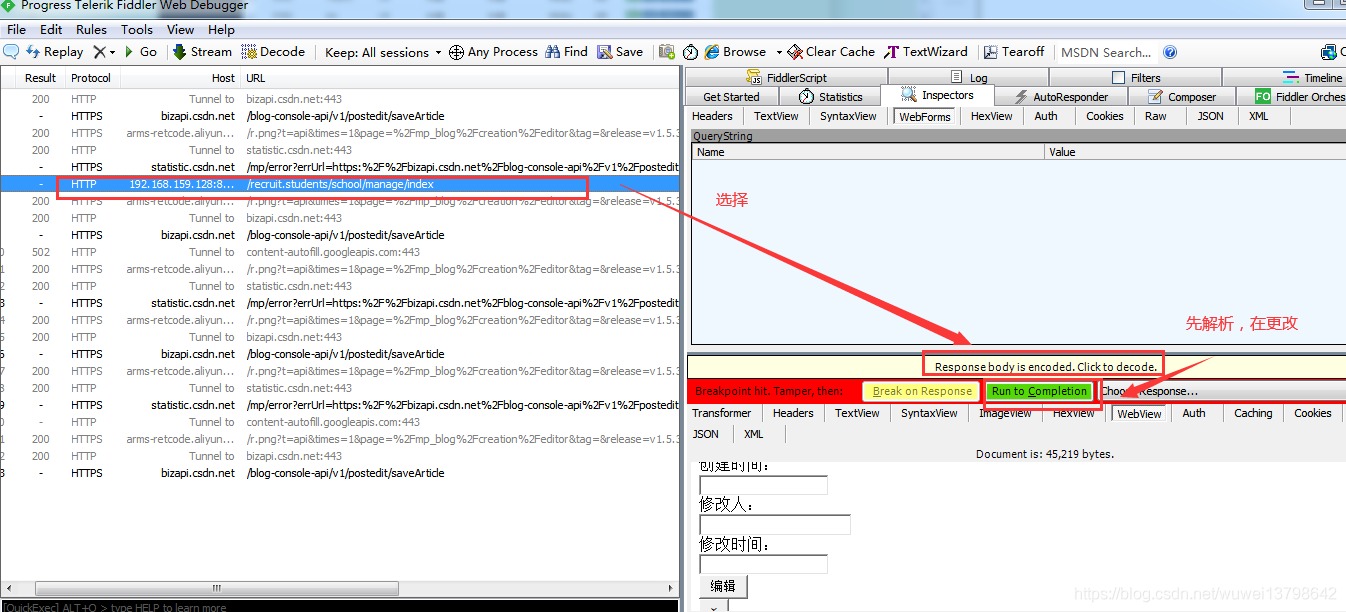
Task: Toggle the Filters tab checkbox
Action: pyautogui.click(x=1118, y=77)
